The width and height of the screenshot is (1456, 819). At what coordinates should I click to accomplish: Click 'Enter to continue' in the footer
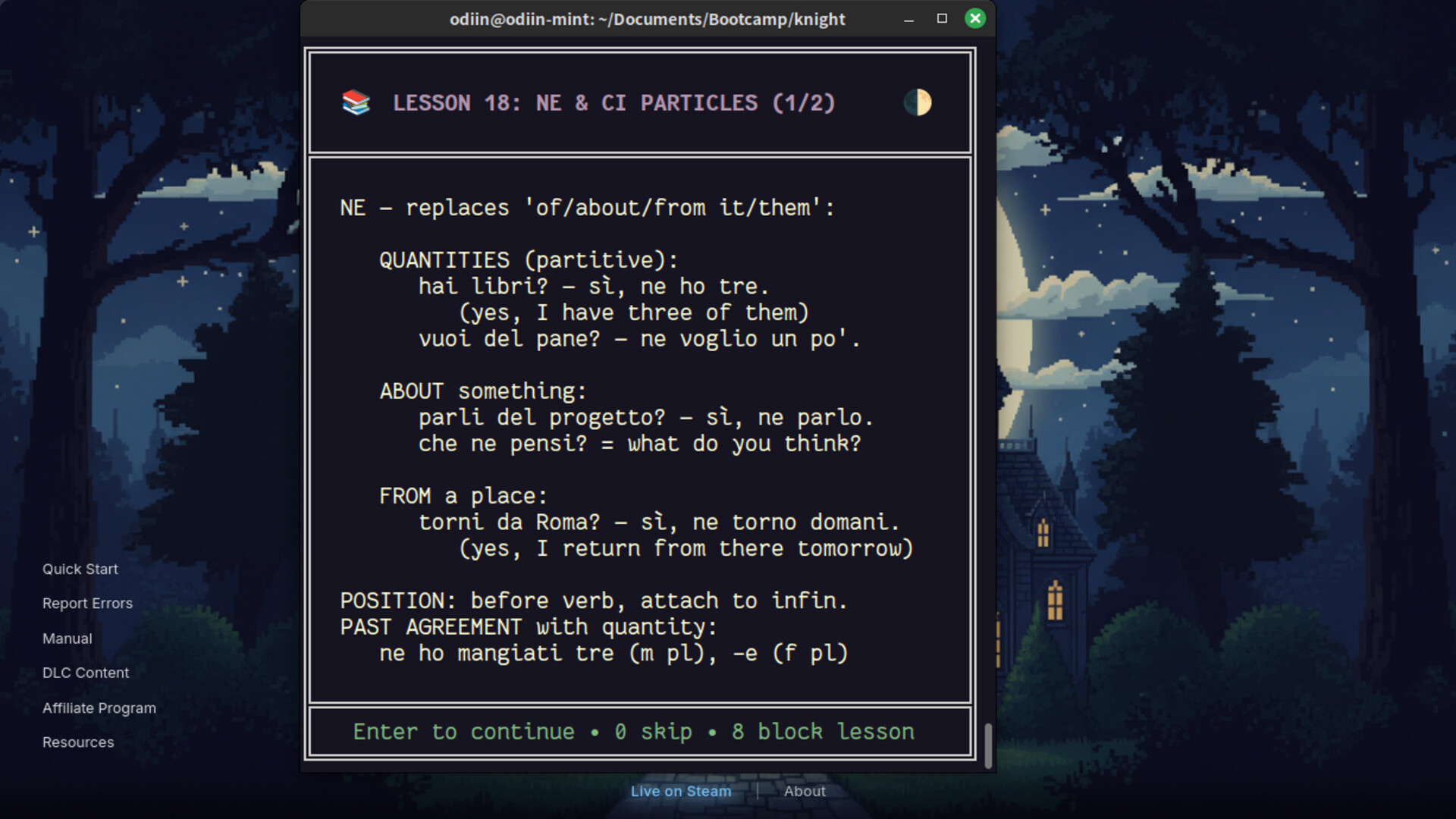pos(463,732)
